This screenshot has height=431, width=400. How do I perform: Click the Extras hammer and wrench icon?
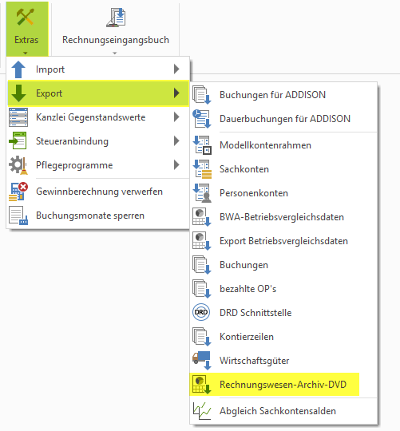tap(26, 17)
